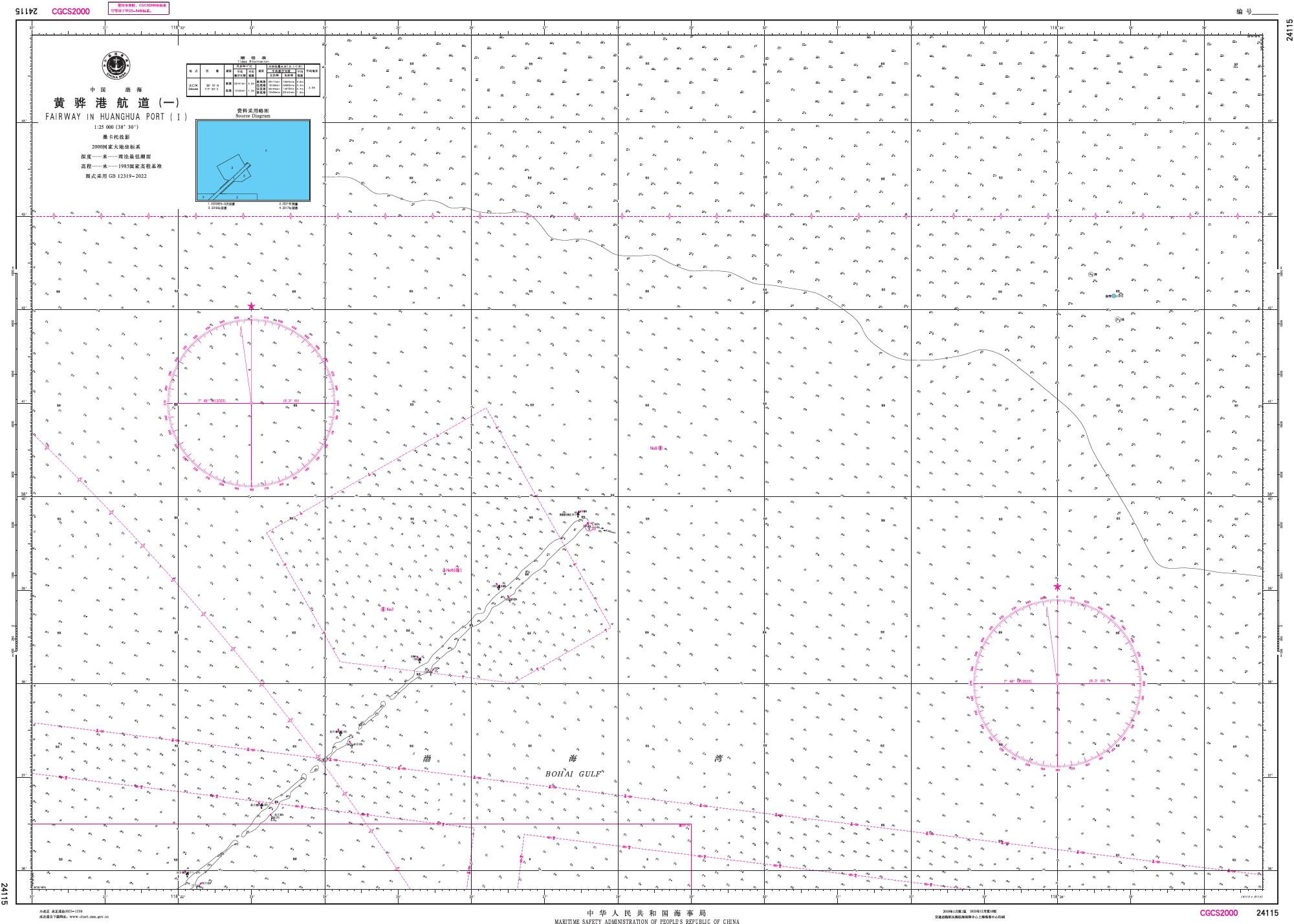Click the BOHAI GULF label
The height and width of the screenshot is (924, 1294).
point(573,774)
